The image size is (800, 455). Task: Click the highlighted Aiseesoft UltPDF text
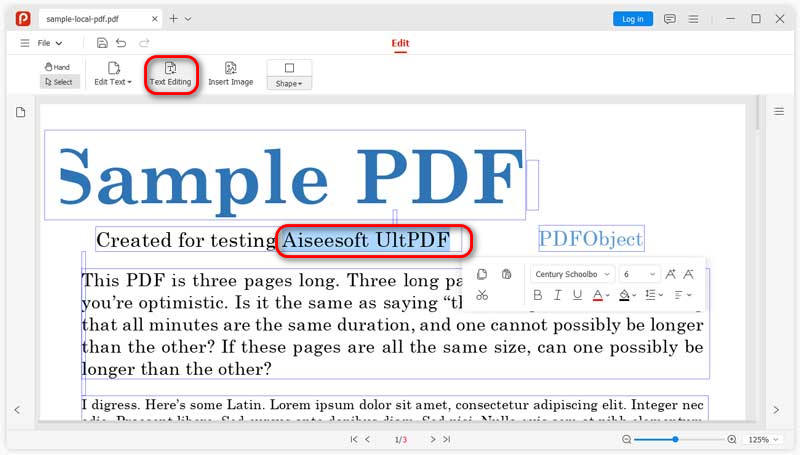coord(366,240)
